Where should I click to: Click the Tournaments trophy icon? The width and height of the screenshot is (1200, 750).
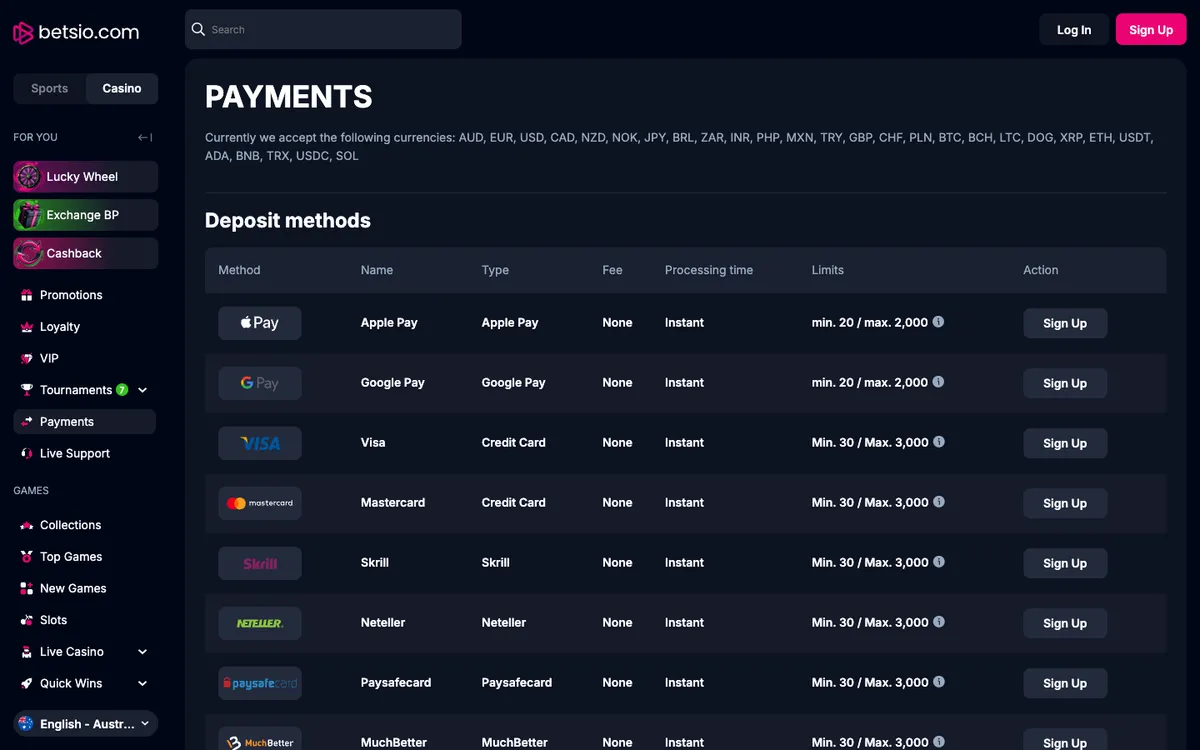click(27, 390)
